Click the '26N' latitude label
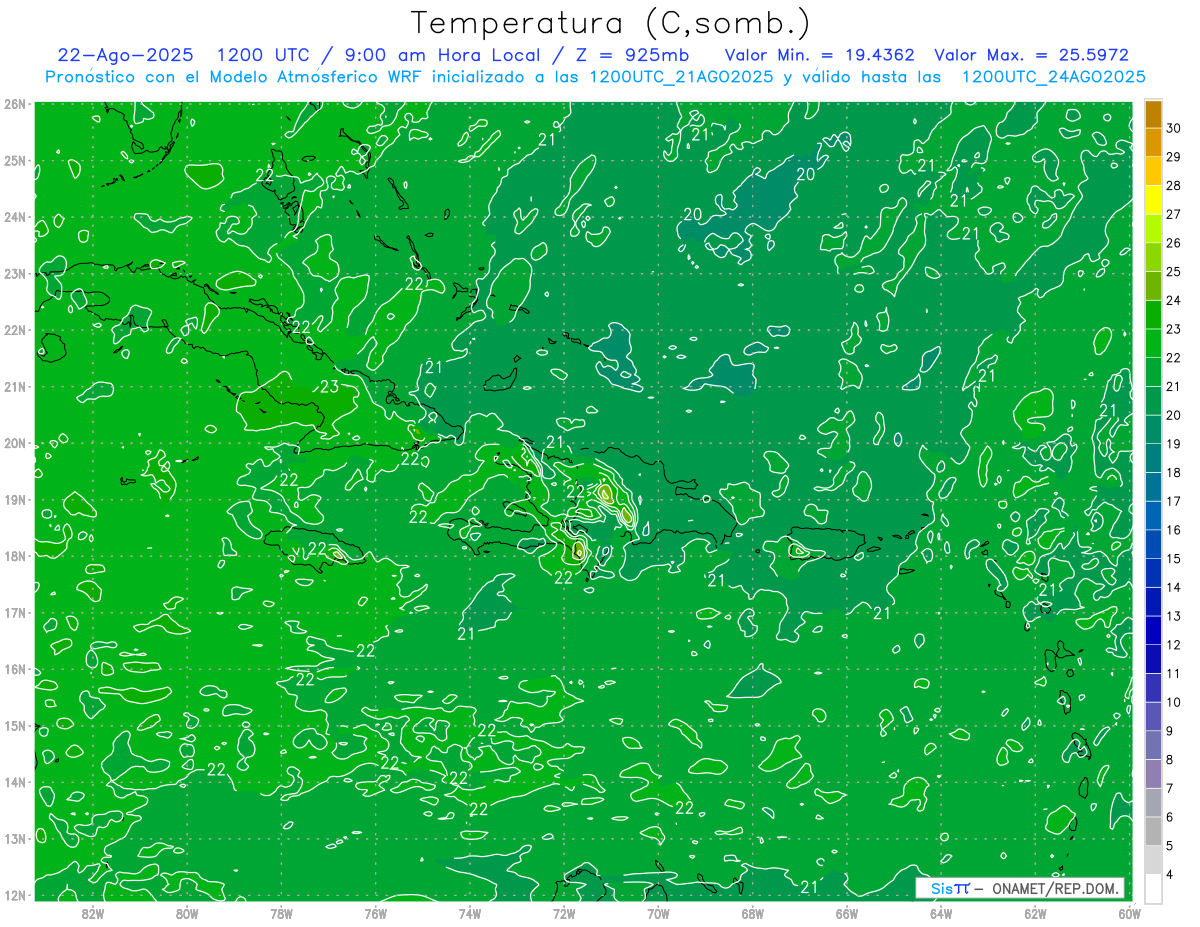1200x927 pixels. (x=15, y=104)
